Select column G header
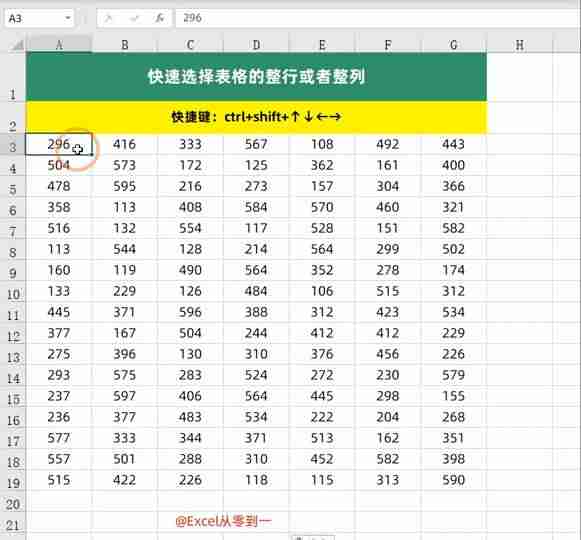581x540 pixels. 454,45
